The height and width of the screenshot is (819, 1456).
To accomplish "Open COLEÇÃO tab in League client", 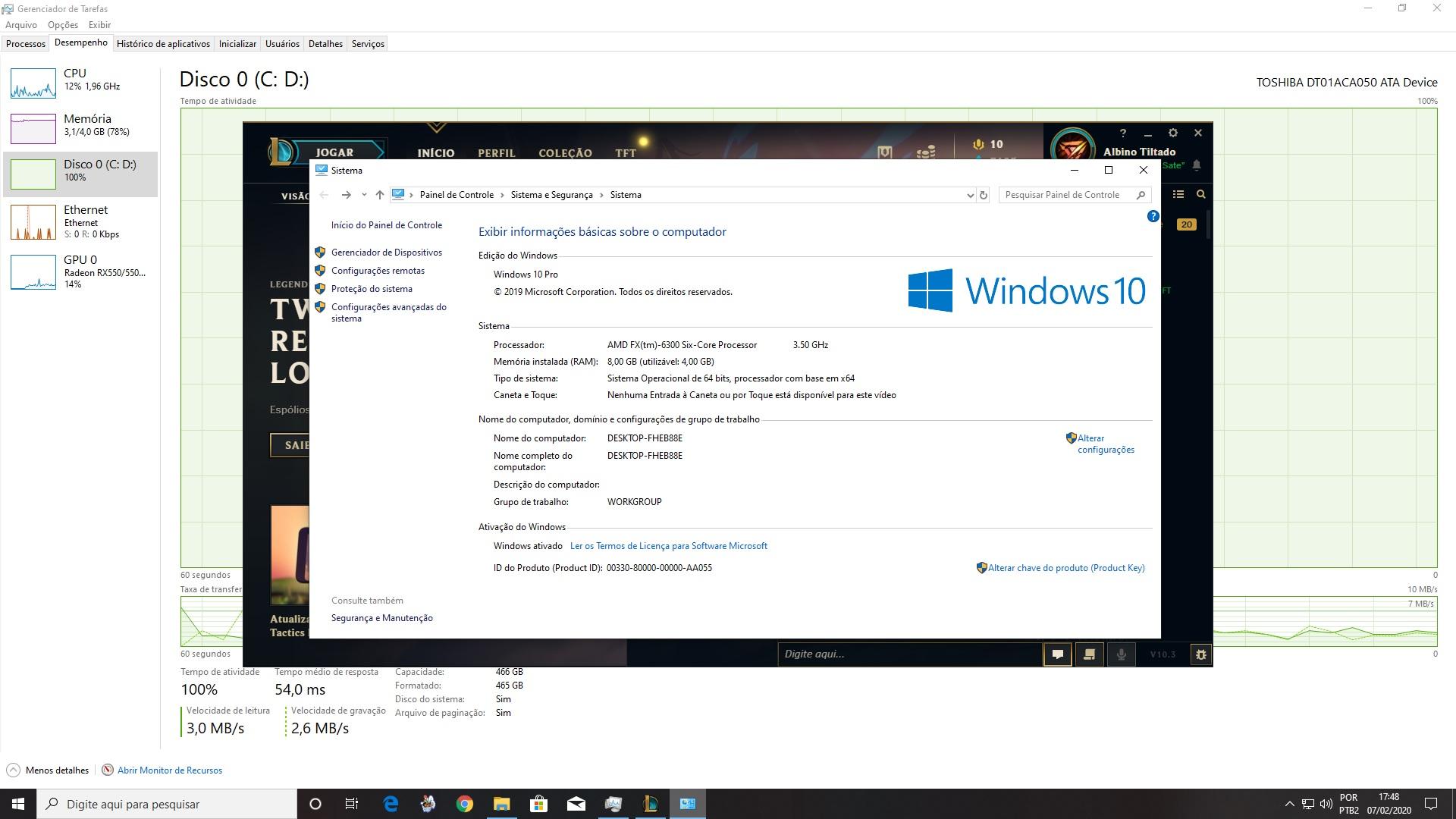I will click(565, 152).
